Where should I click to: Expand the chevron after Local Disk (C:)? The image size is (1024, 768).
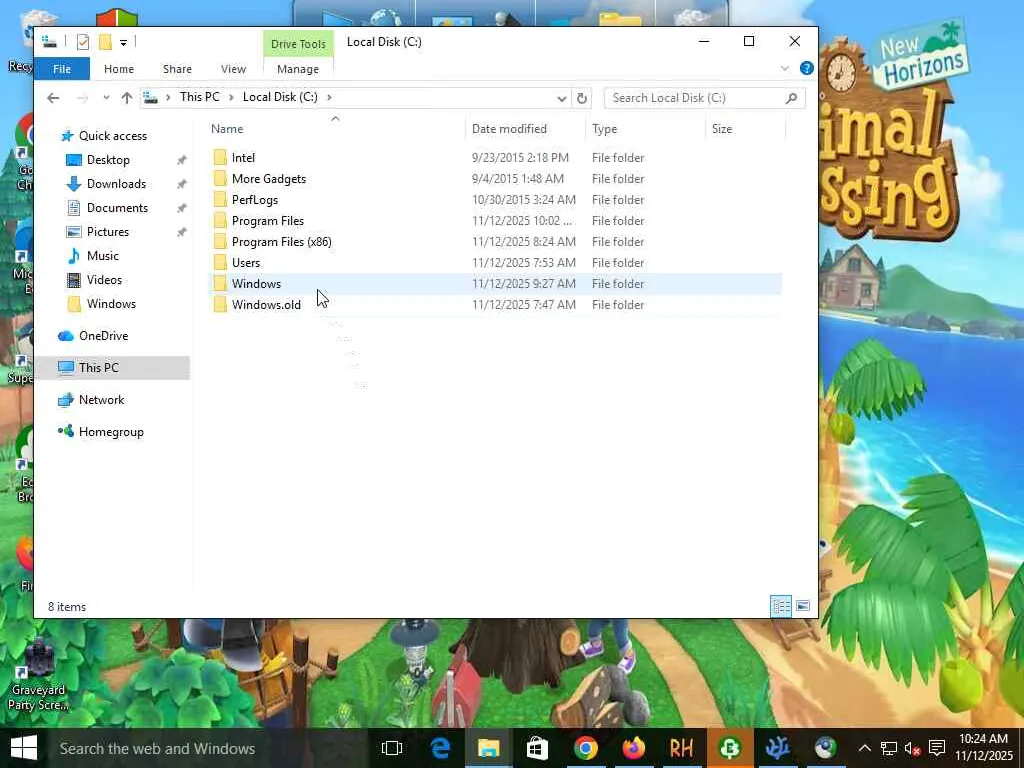(329, 97)
